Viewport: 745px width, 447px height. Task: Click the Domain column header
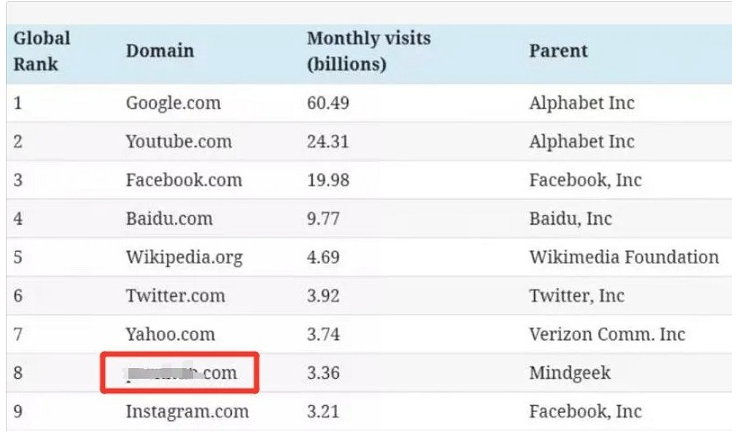click(x=160, y=51)
